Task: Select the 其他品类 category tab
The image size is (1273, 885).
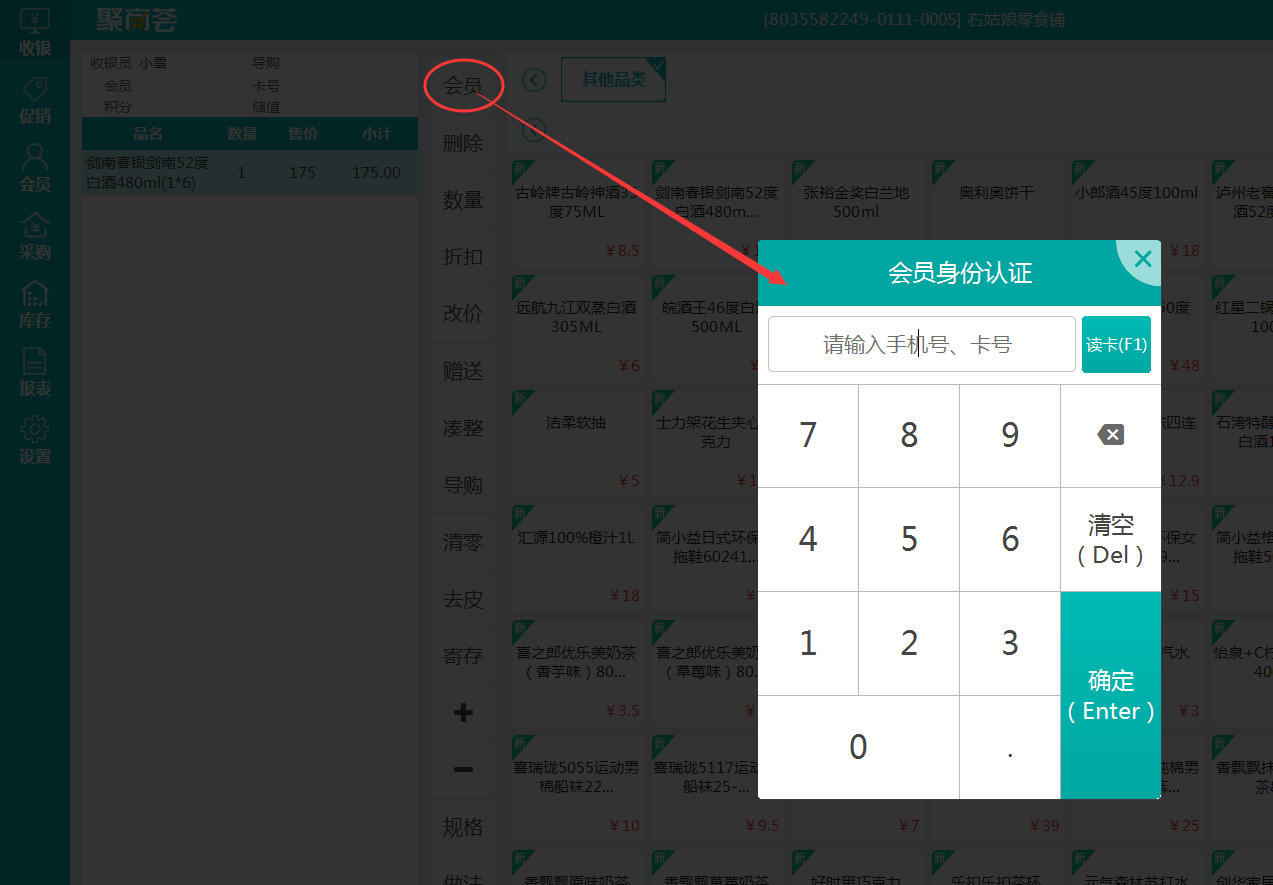Action: tap(613, 80)
